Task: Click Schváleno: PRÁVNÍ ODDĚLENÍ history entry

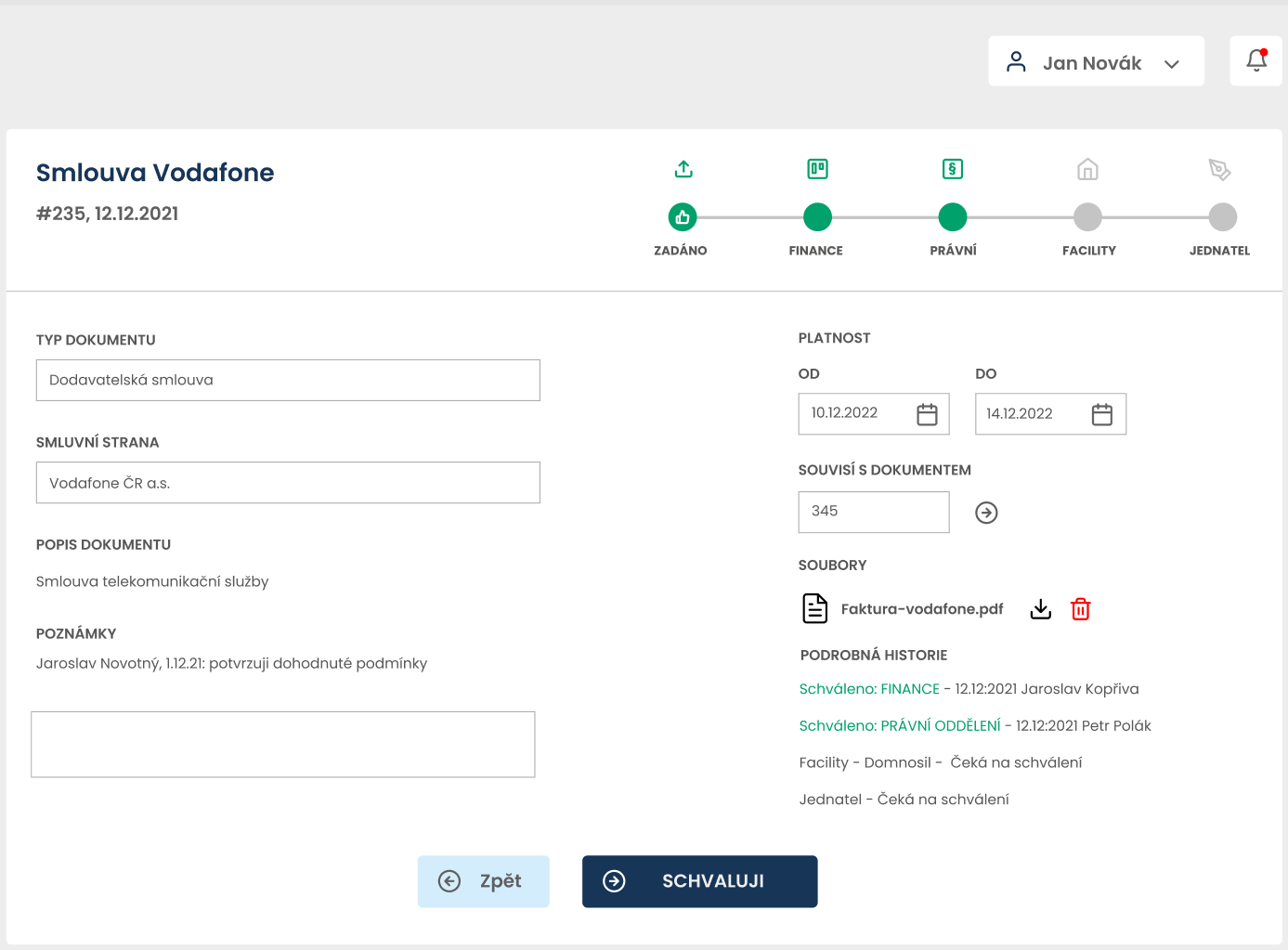Action: pyautogui.click(x=975, y=725)
